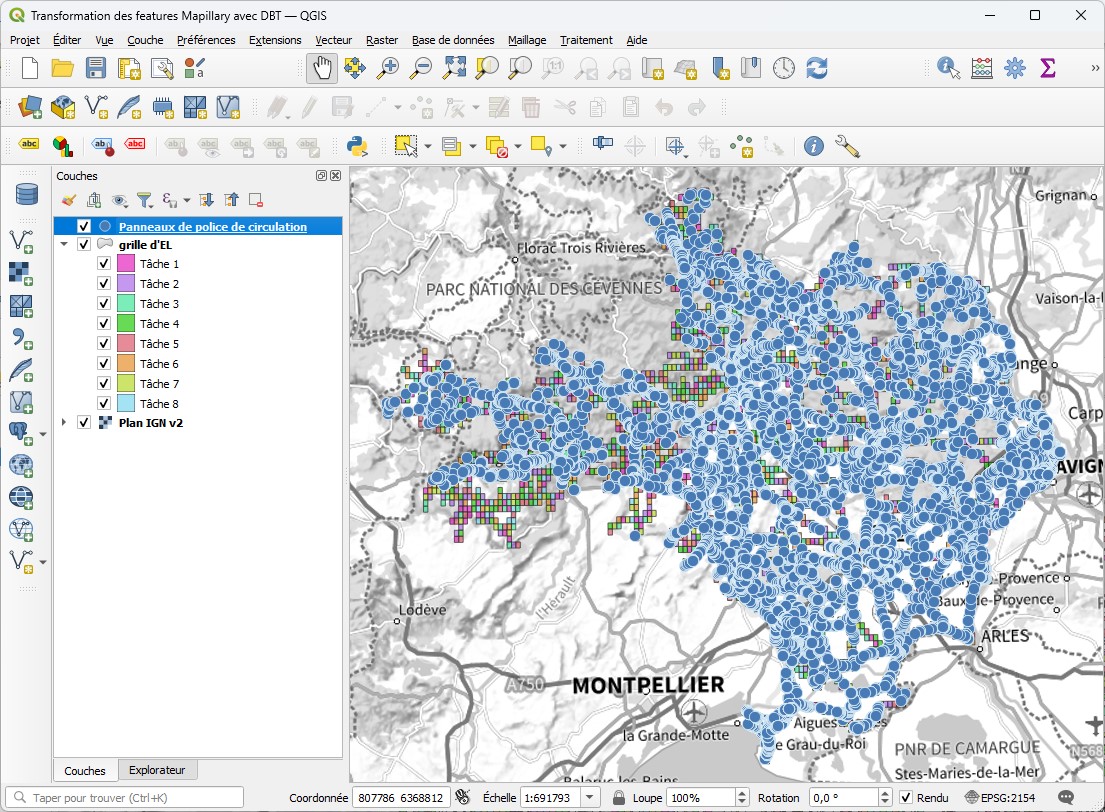Viewport: 1105px width, 812px height.
Task: Click the Rotation value field
Action: [844, 797]
